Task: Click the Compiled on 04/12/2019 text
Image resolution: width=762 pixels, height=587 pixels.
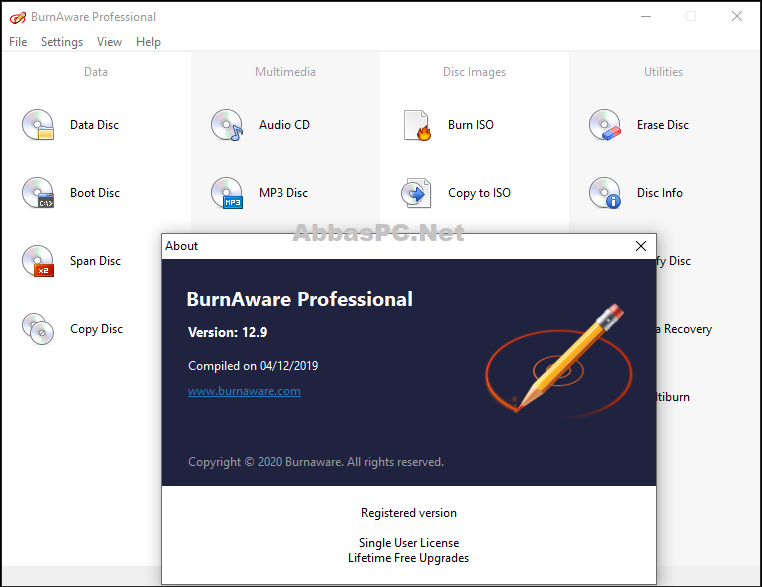Action: point(253,365)
